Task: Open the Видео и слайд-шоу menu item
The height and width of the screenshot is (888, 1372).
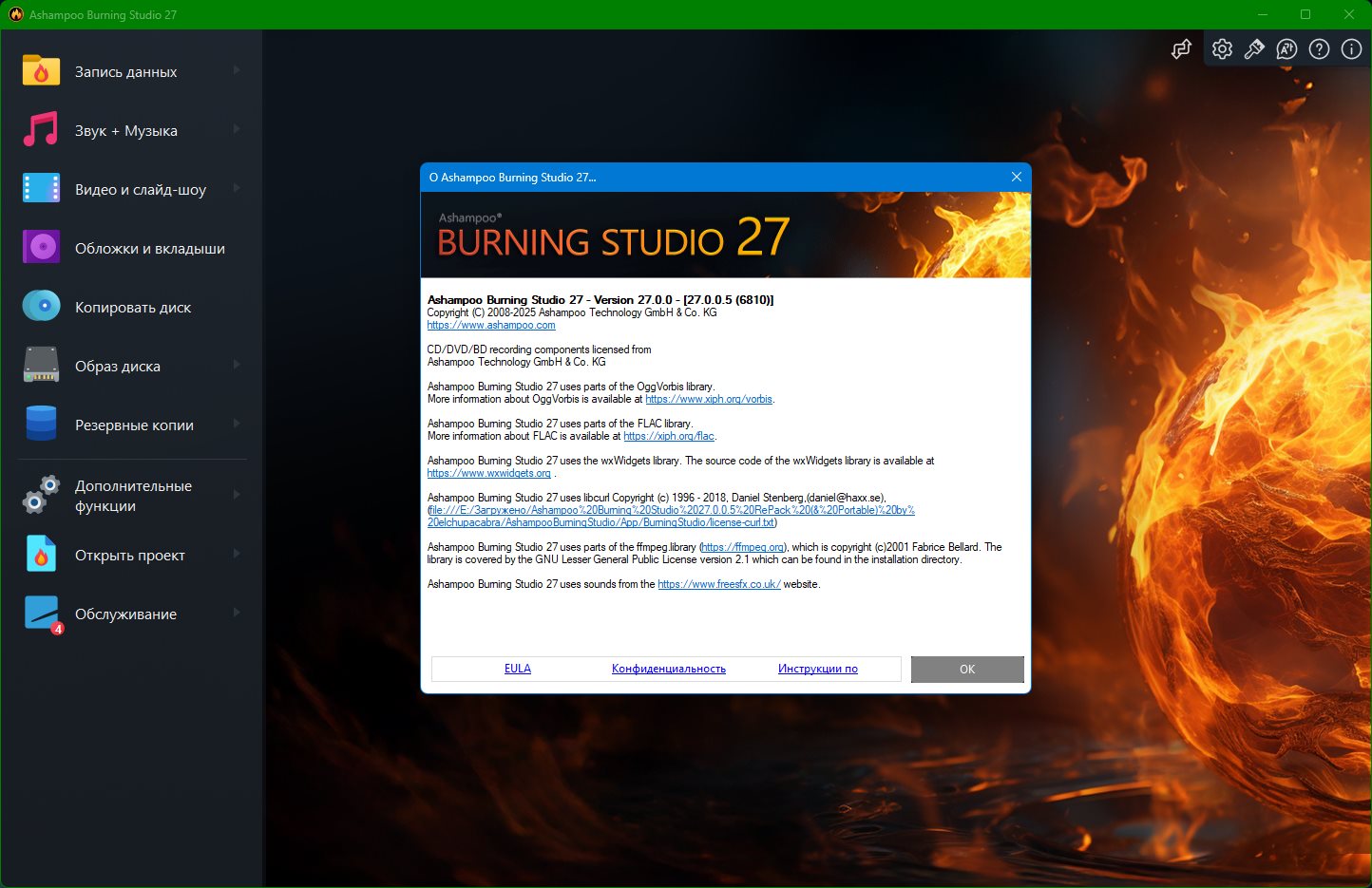Action: point(140,190)
